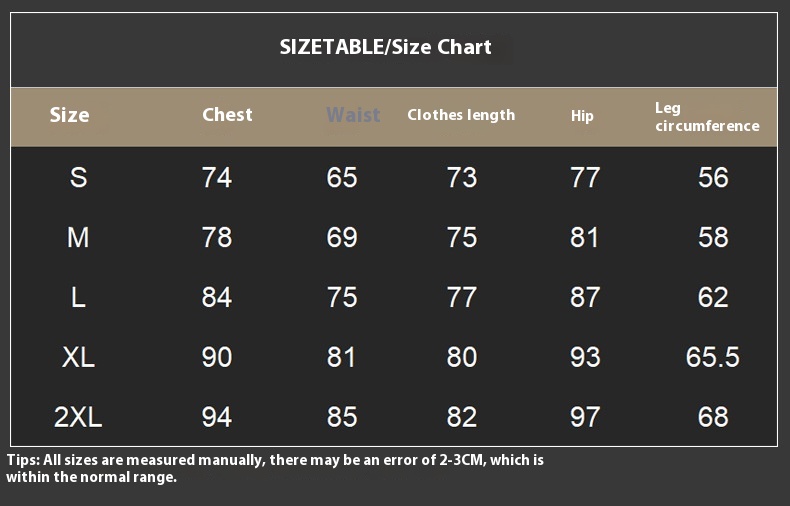Click the Hip column header

582,116
